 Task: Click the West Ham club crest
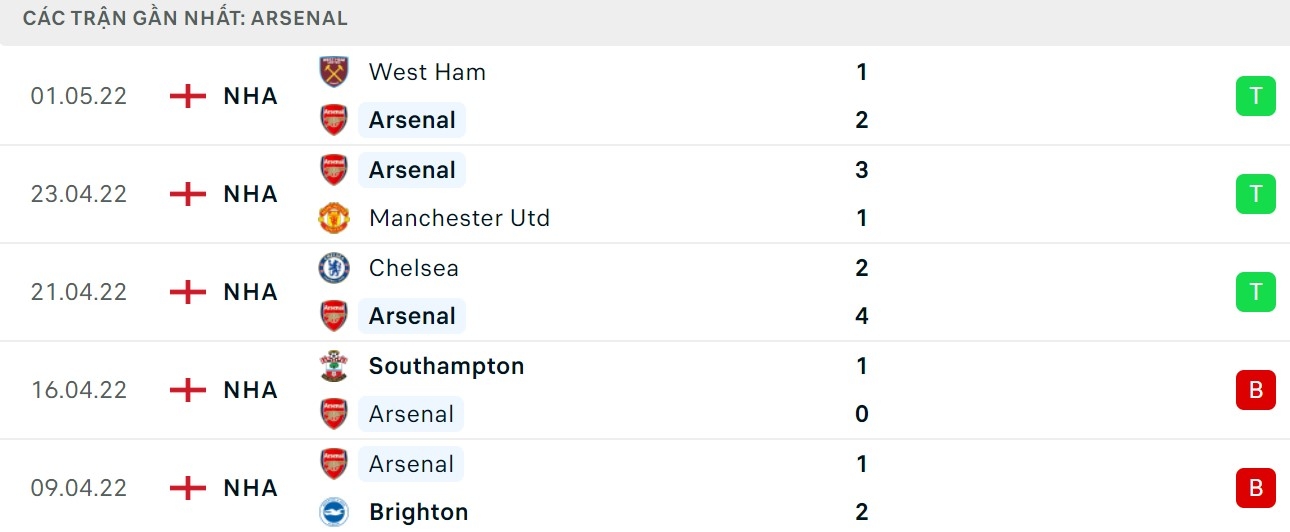[334, 72]
